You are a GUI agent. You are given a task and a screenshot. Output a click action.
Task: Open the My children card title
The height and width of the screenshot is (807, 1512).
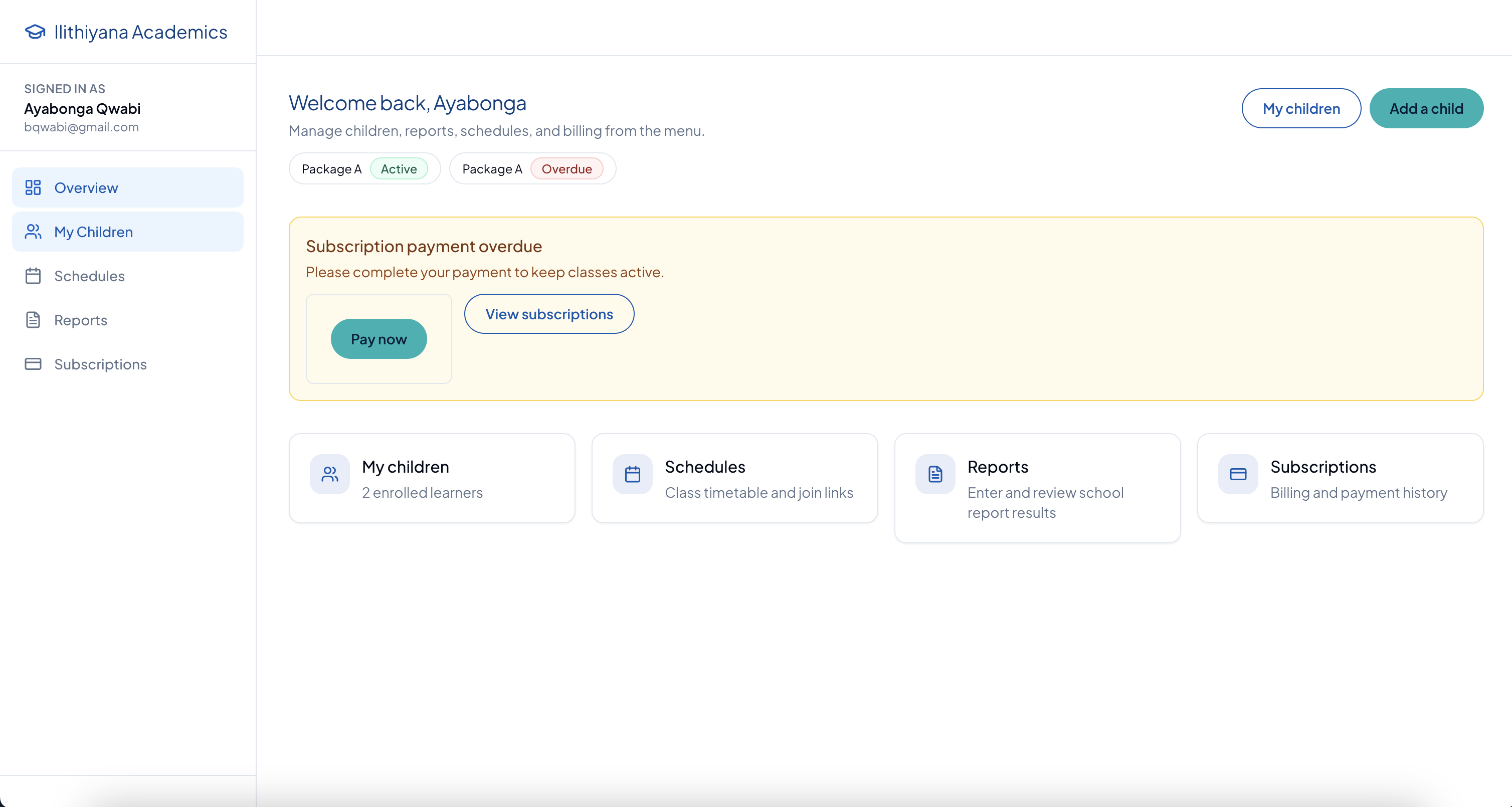coord(406,467)
